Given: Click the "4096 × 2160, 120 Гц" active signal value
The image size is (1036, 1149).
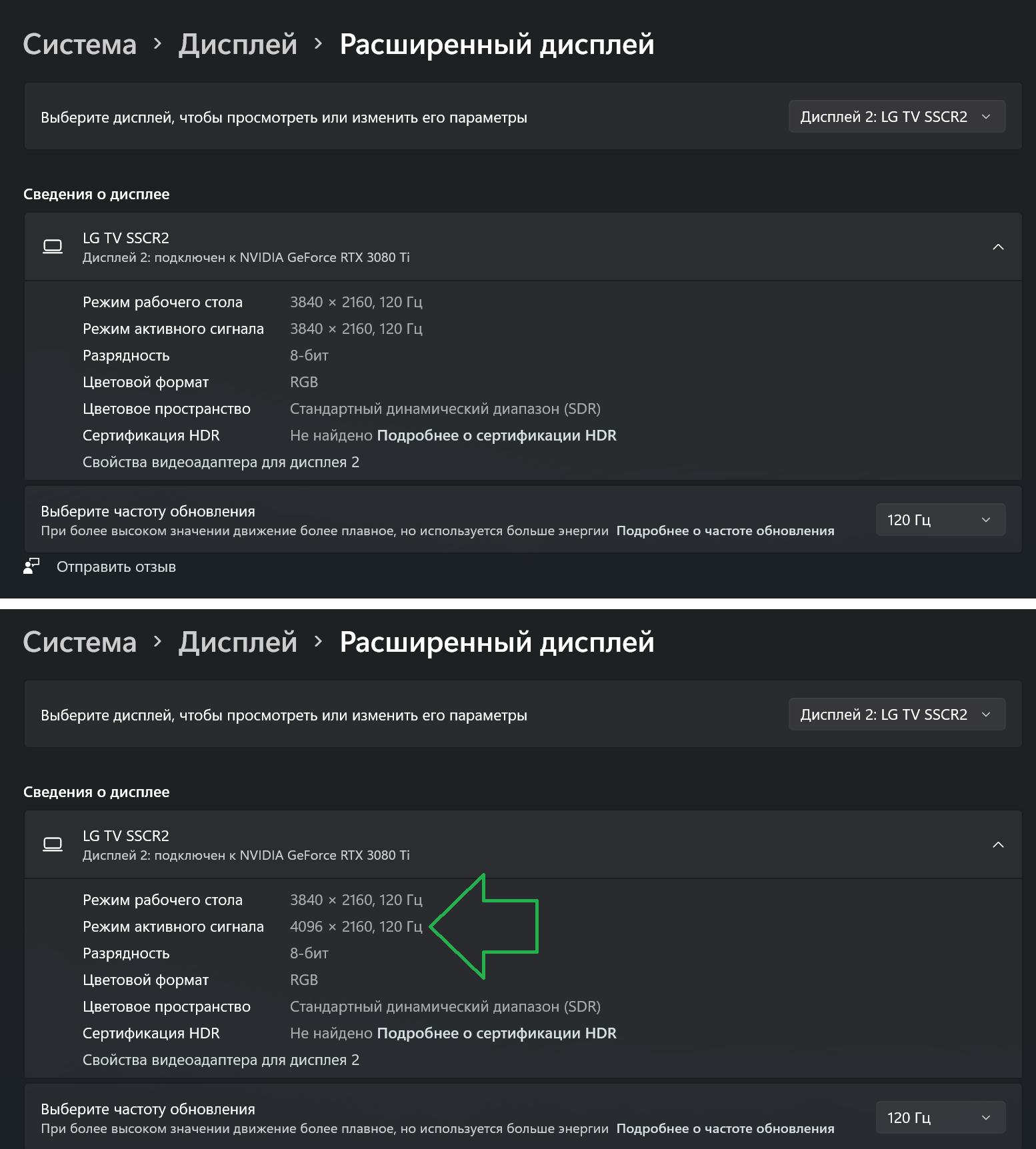Looking at the screenshot, I should coord(356,926).
